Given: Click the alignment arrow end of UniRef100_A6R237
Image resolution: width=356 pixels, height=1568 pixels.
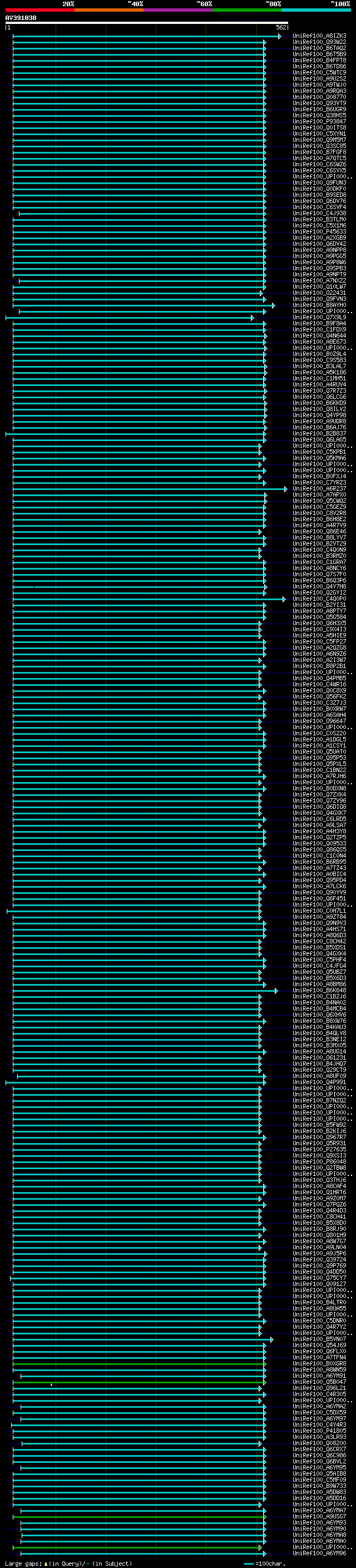Looking at the screenshot, I should [285, 489].
